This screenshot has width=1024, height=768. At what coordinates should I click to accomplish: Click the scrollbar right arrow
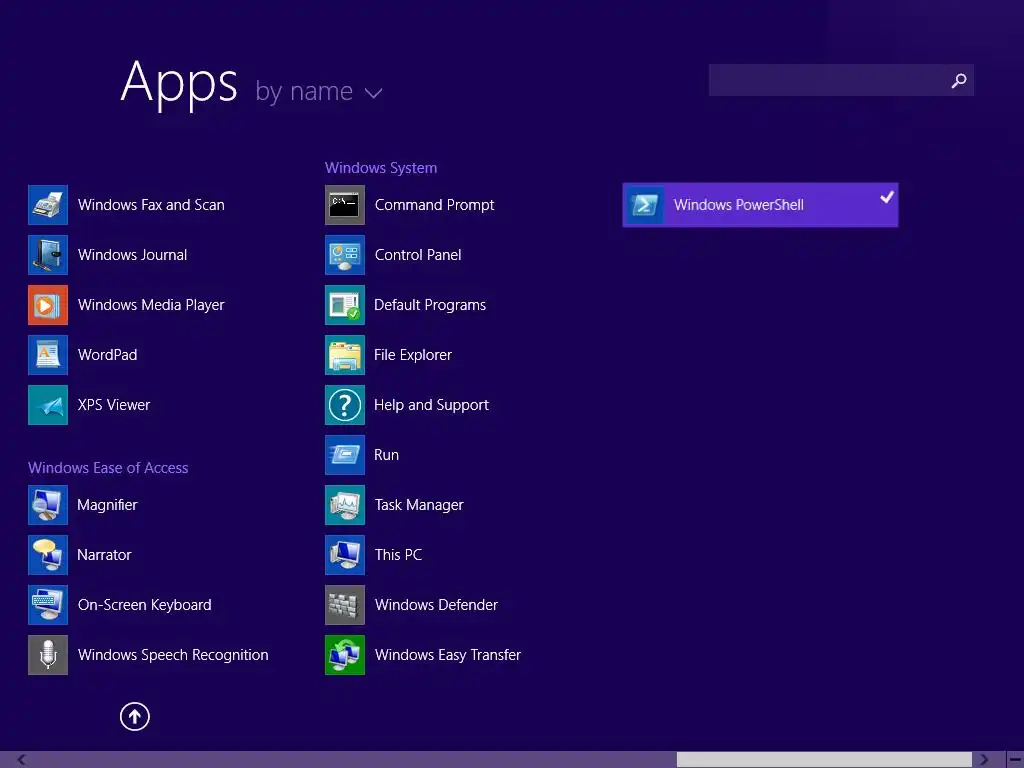point(984,760)
